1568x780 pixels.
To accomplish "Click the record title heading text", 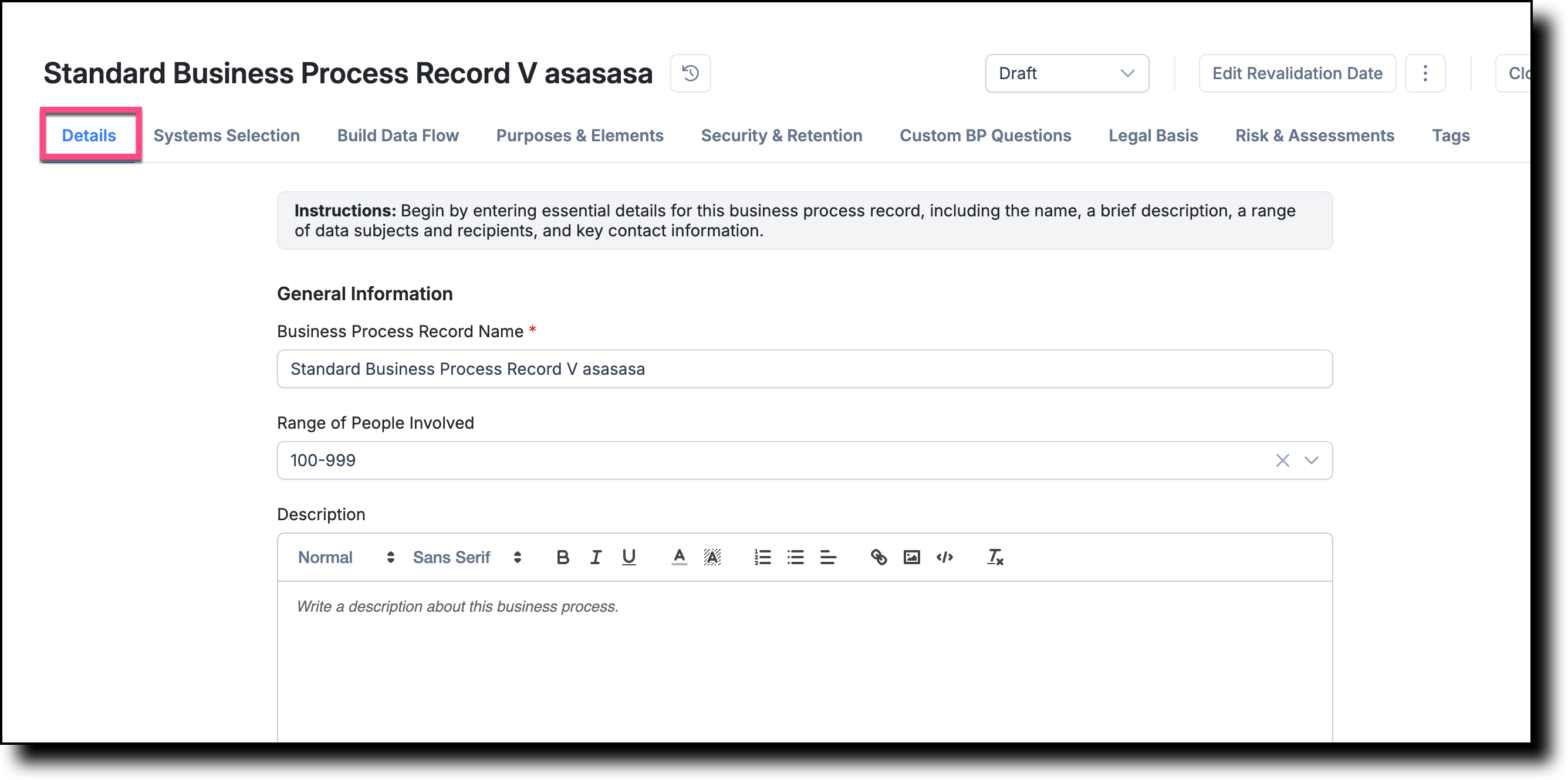I will coord(347,73).
